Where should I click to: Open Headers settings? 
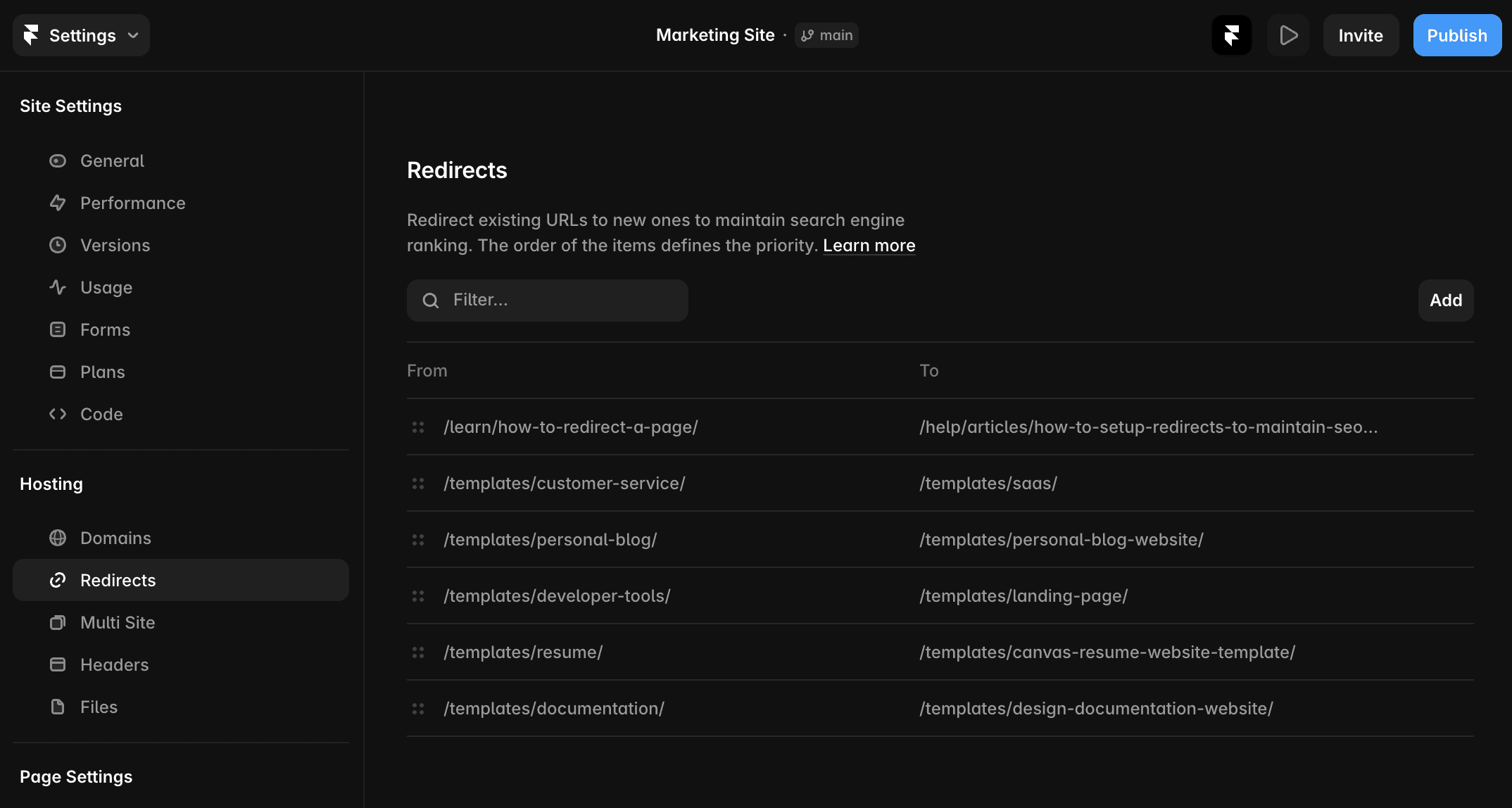[181, 665]
